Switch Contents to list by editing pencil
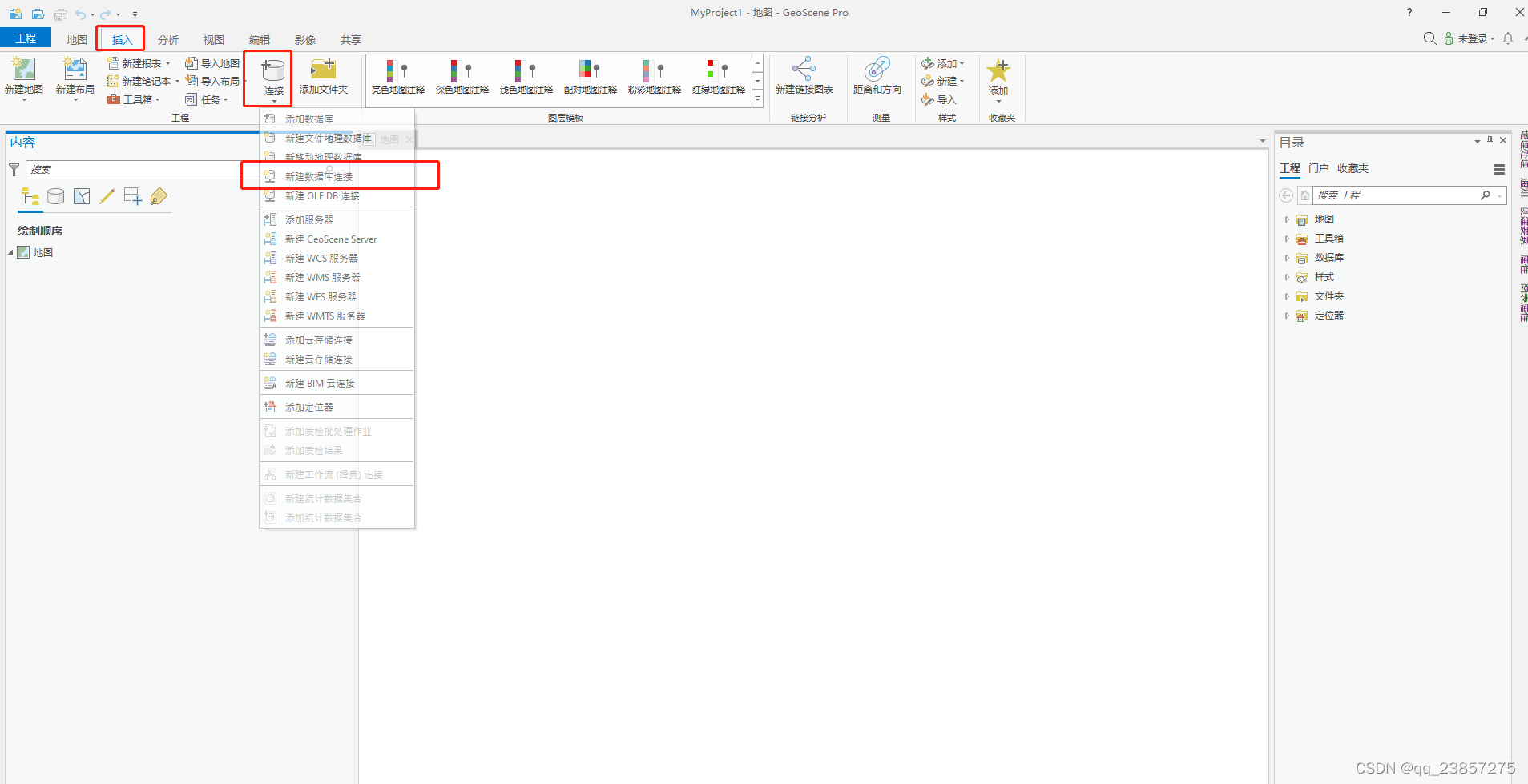 point(107,196)
